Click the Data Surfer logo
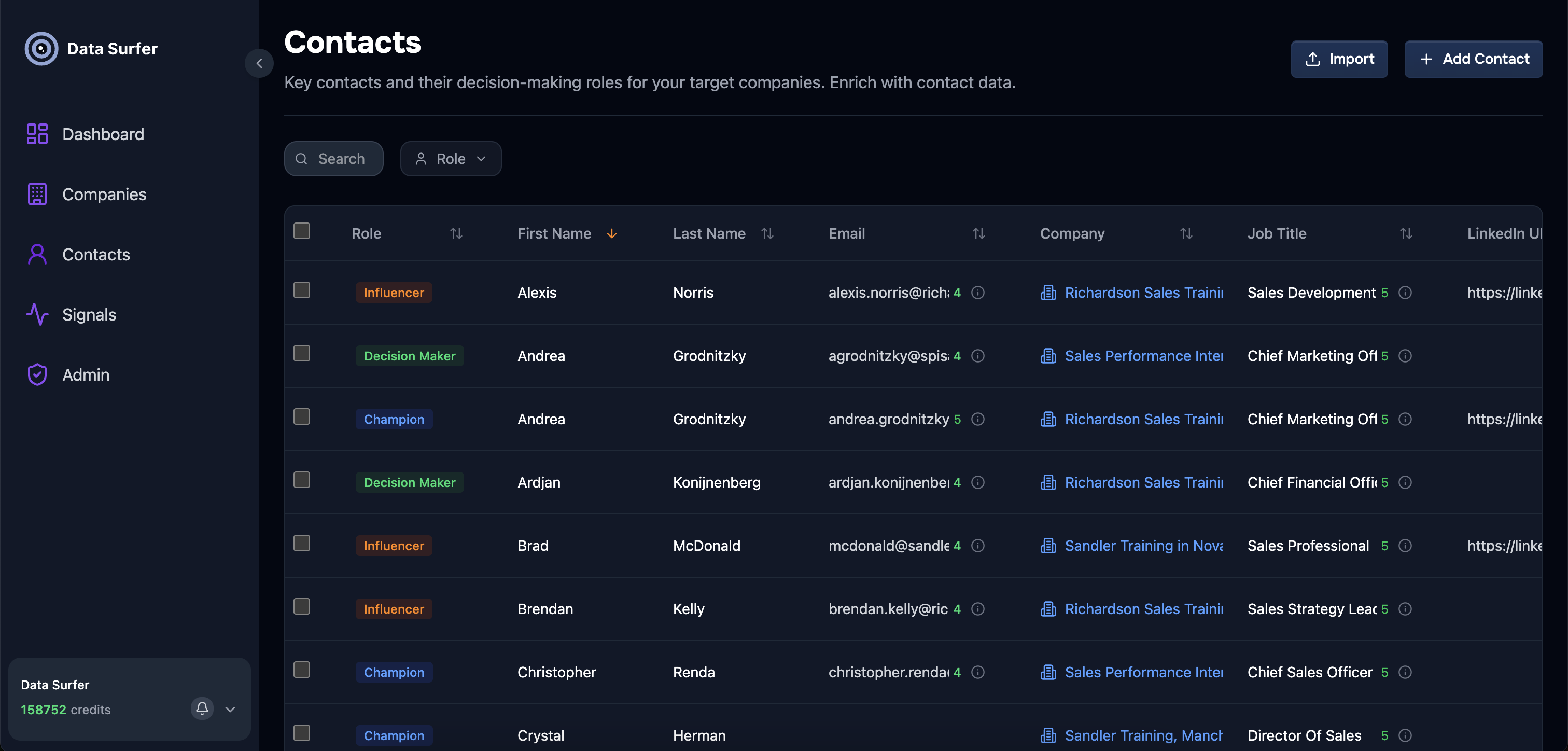1568x751 pixels. pos(41,48)
